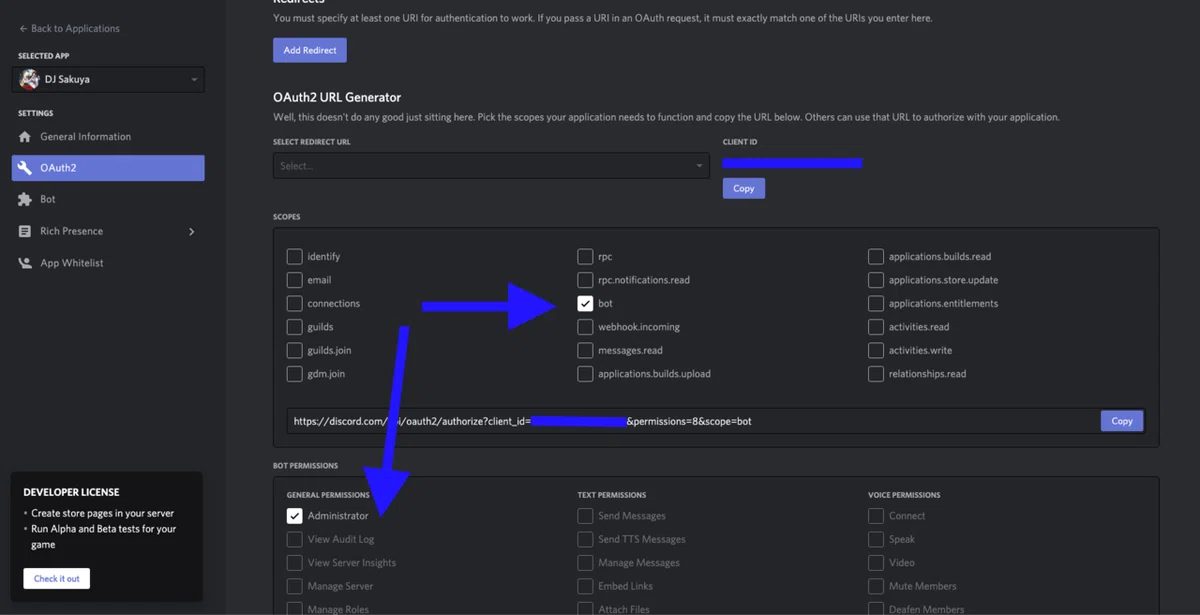The height and width of the screenshot is (615, 1200).
Task: Check the Embed Links permission
Action: tap(585, 586)
